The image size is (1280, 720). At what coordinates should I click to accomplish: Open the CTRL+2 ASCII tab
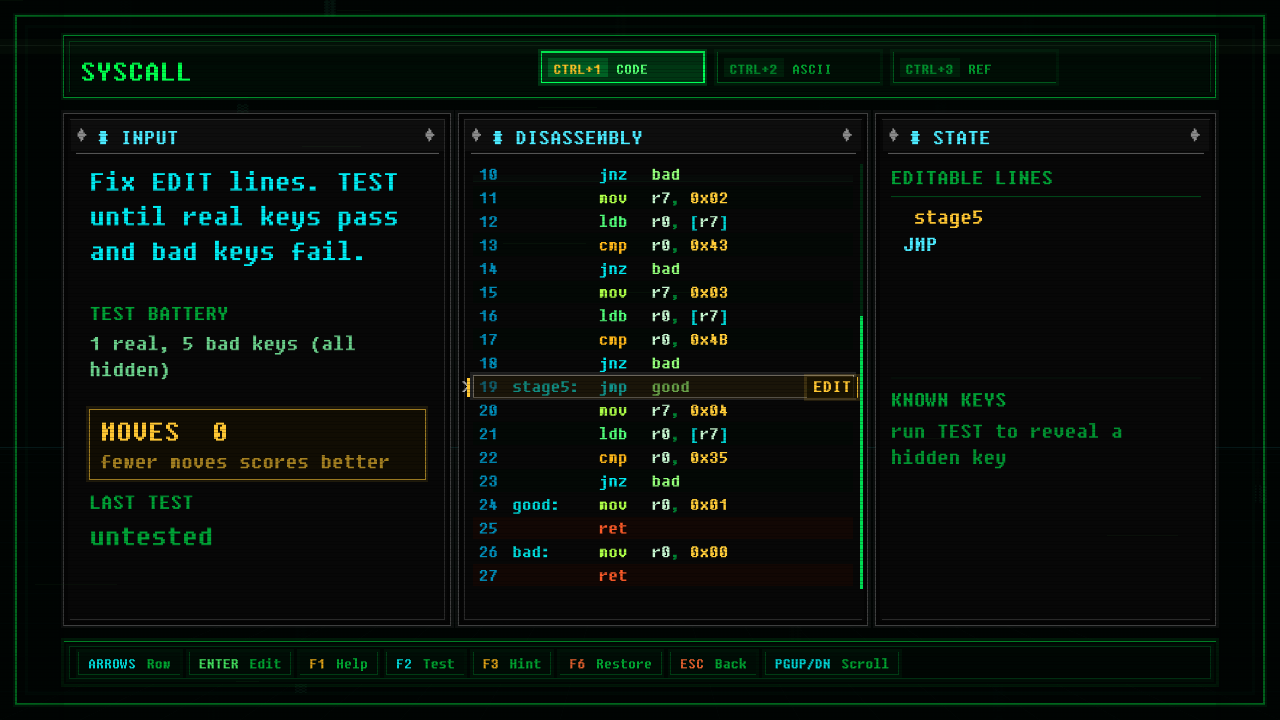pos(799,68)
